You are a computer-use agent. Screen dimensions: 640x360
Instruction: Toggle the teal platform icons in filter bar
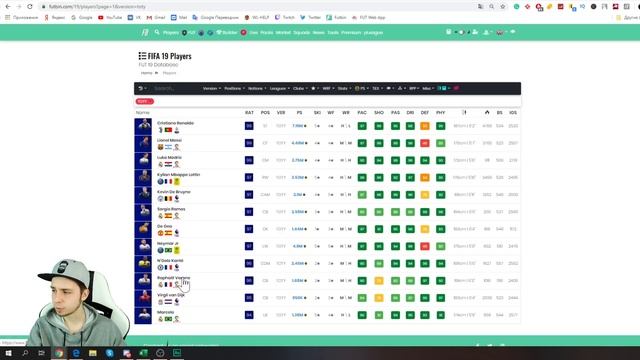pos(443,88)
